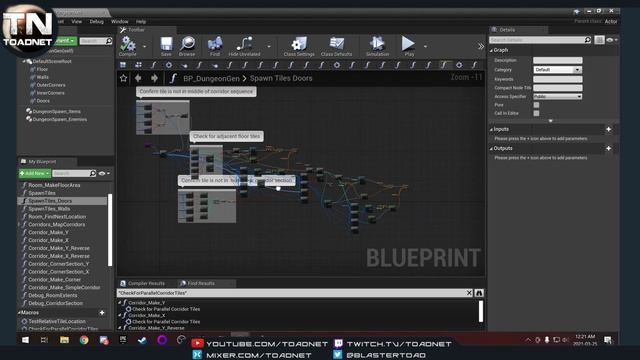Open the Window menu
640x360 pixels.
(120, 22)
